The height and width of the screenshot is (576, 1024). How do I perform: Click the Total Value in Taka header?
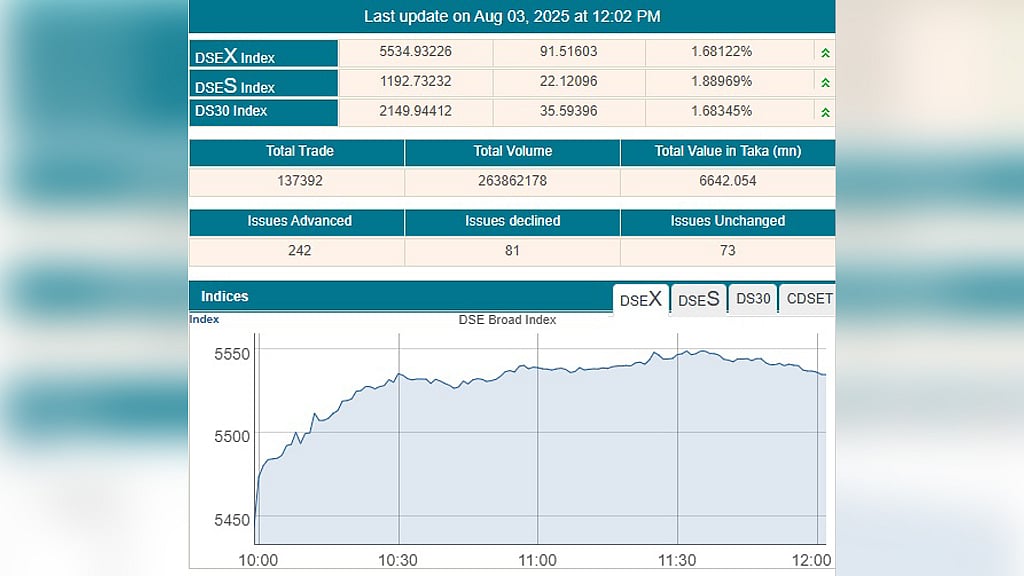pyautogui.click(x=728, y=152)
